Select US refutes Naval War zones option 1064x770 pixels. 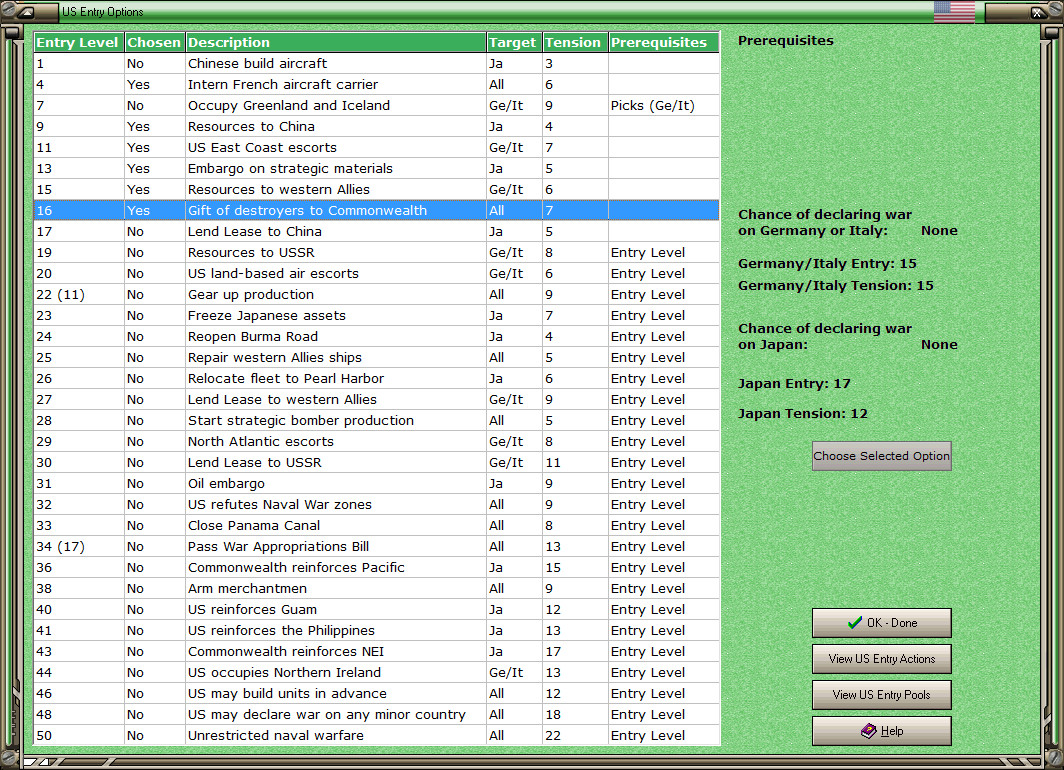377,505
